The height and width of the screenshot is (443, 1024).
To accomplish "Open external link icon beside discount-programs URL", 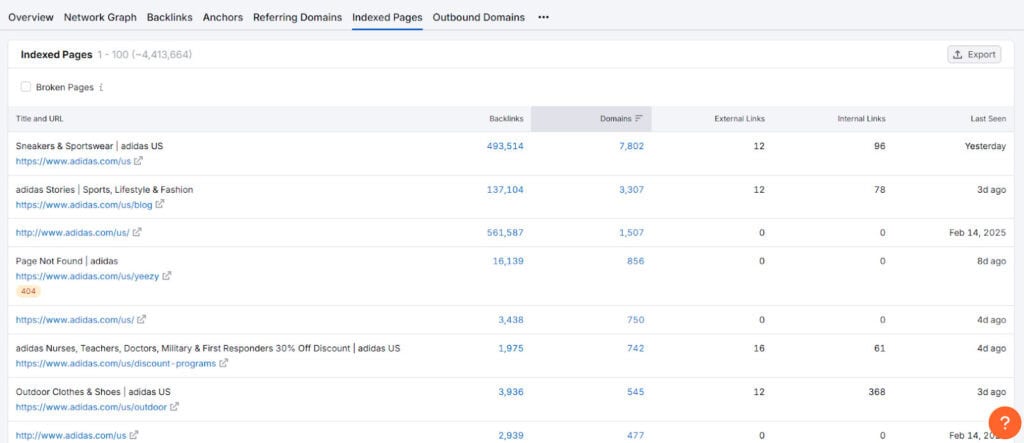I will 223,363.
